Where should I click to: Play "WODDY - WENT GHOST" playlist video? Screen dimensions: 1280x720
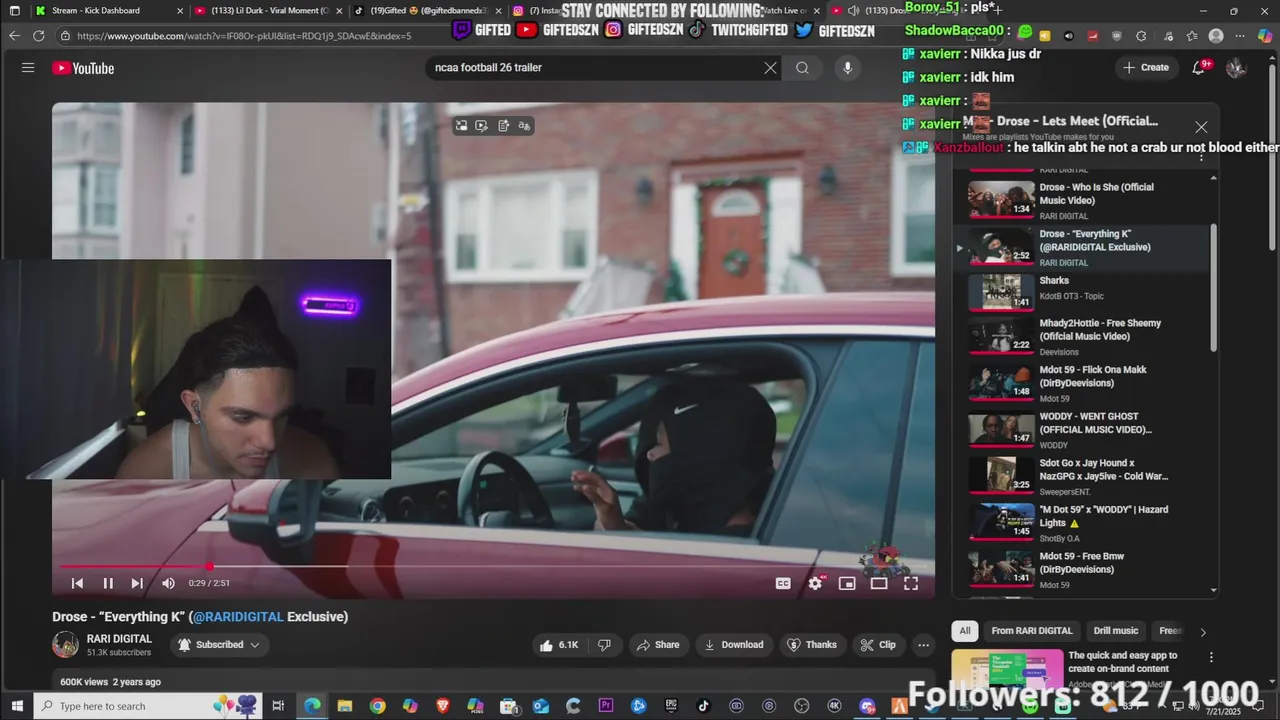tap(1080, 430)
